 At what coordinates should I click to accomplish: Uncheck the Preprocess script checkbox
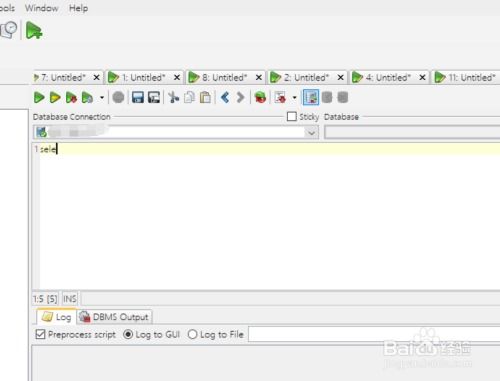40,334
